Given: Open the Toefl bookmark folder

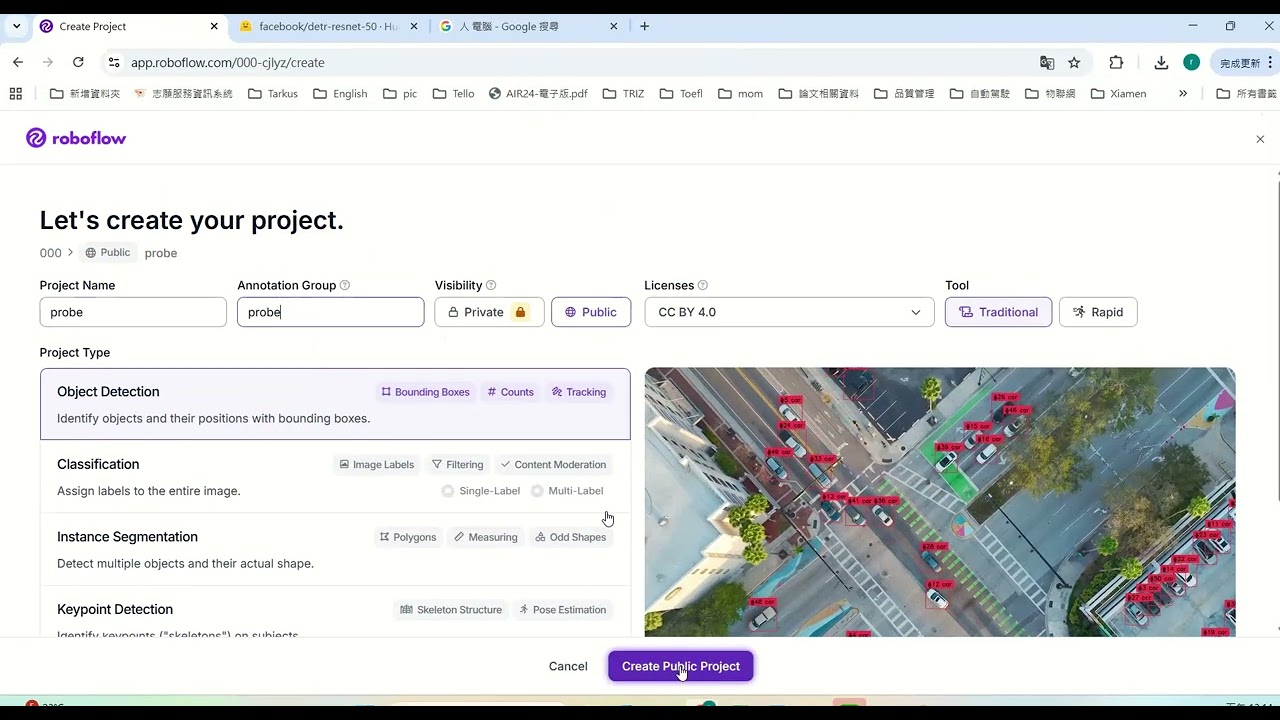Looking at the screenshot, I should pyautogui.click(x=681, y=93).
